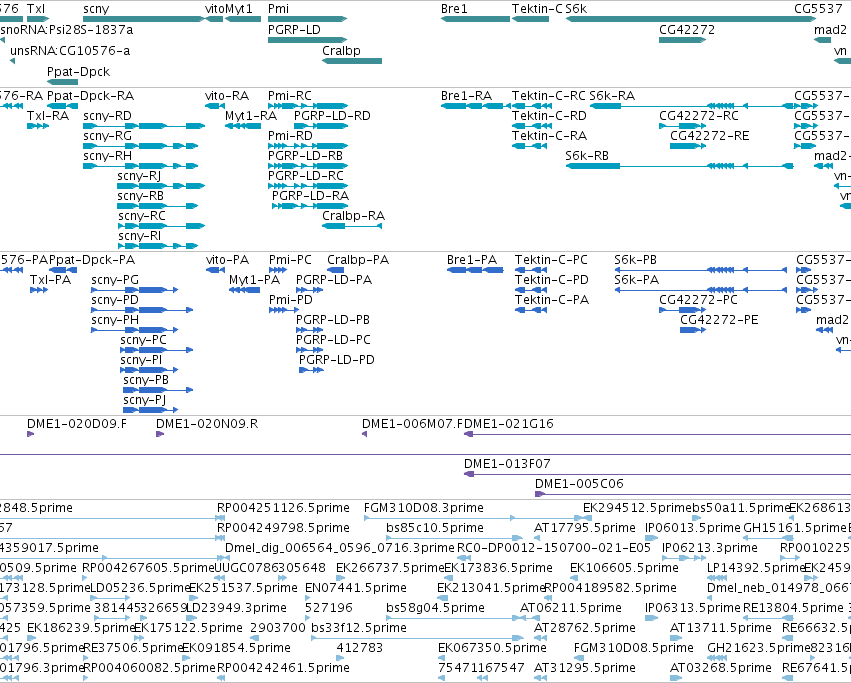This screenshot has width=851, height=683.
Task: Select protein Pmi-PD
Action: (283, 310)
